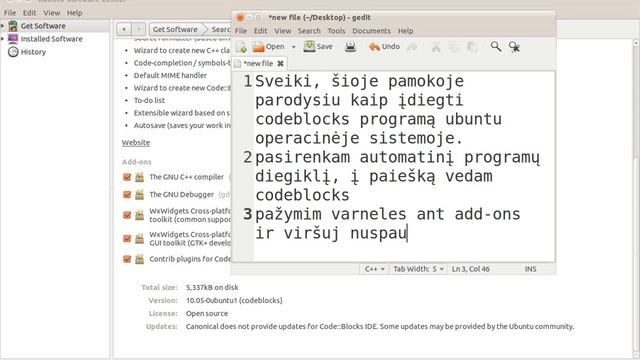Click the Copy icon in gedit toolbar
The height and width of the screenshot is (360, 640).
(454, 47)
